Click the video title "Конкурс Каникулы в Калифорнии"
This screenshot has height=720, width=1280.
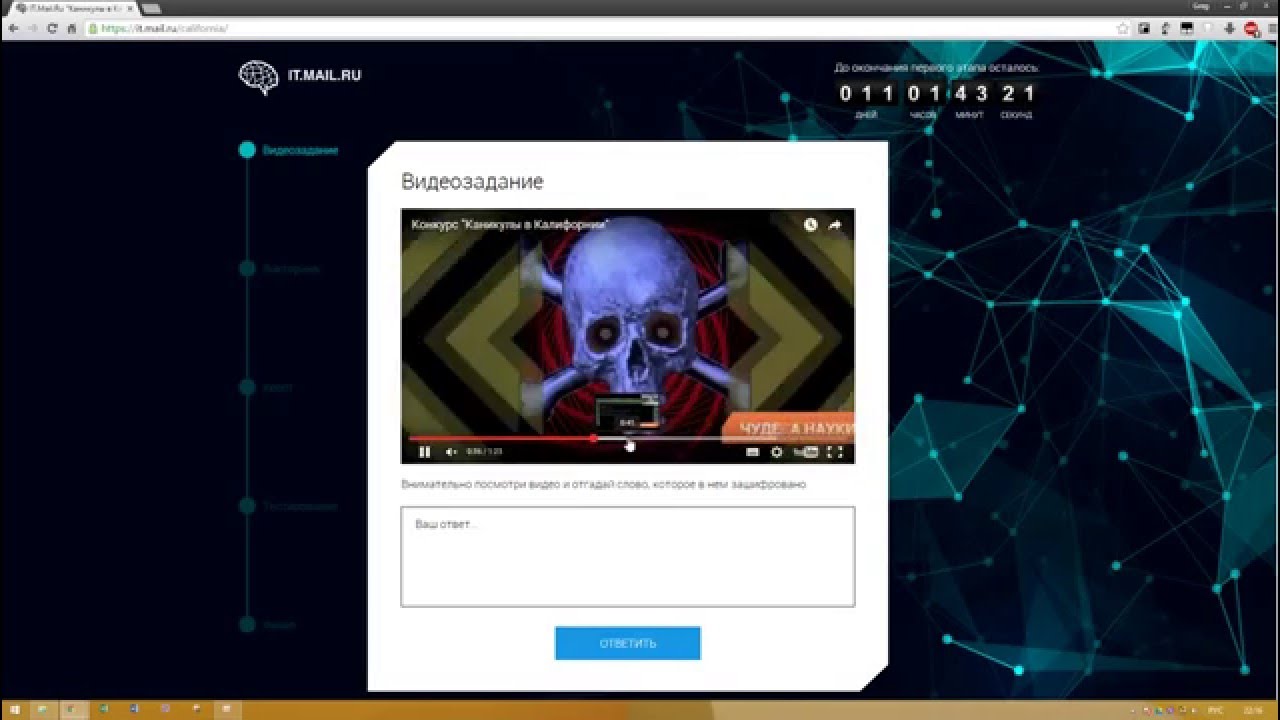[x=510, y=225]
